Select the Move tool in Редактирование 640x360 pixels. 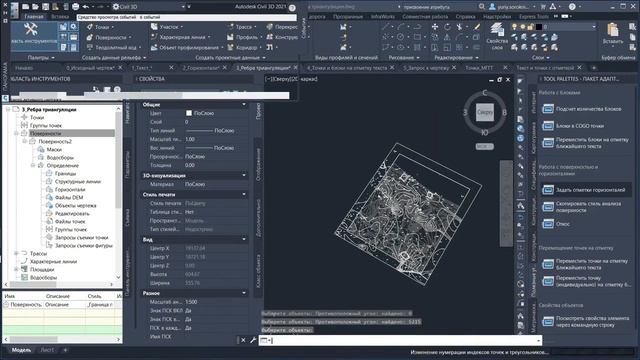pyautogui.click(x=435, y=27)
